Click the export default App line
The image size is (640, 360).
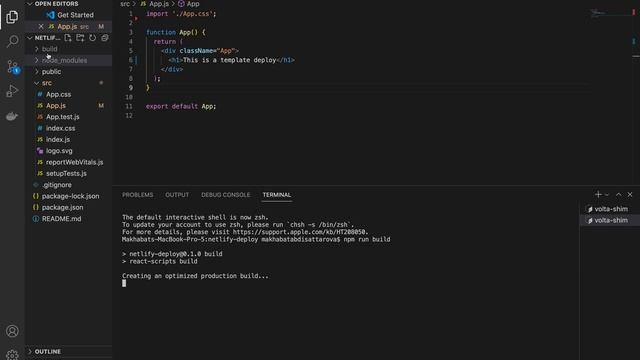click(181, 107)
